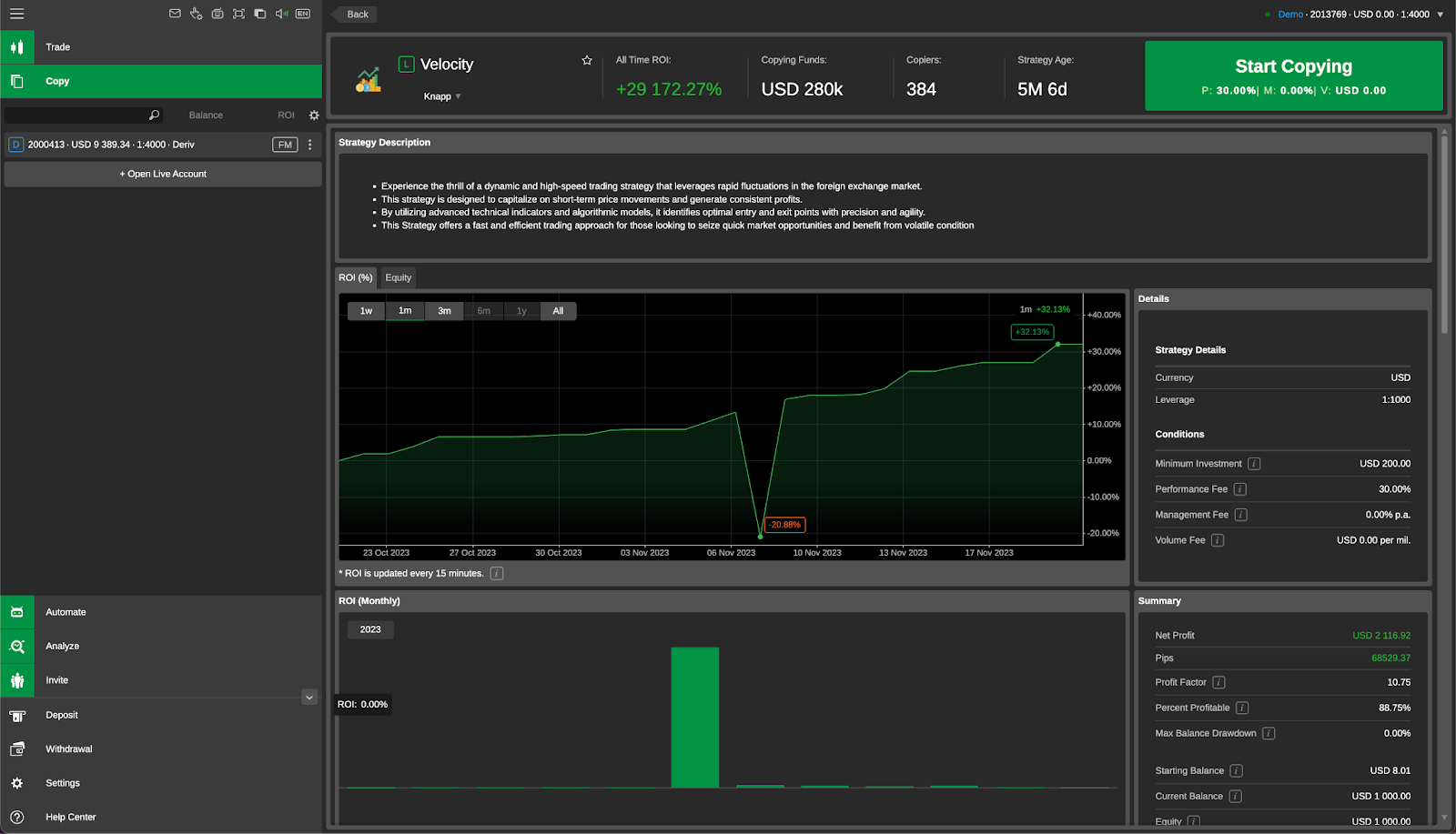Viewport: 1456px width, 834px height.
Task: Expand the three-dot menu on account 2000413
Action: click(x=309, y=144)
